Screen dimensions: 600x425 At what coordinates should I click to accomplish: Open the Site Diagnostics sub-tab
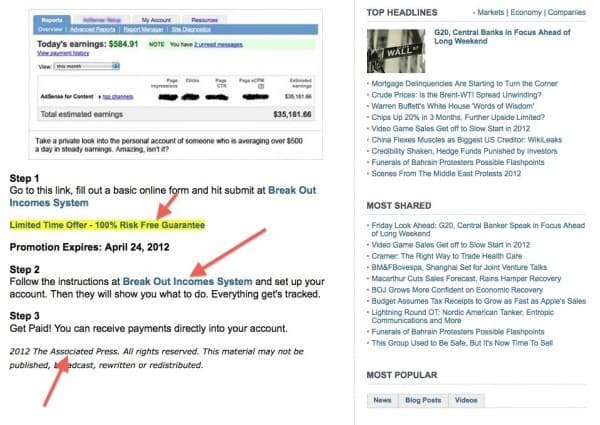coord(191,29)
